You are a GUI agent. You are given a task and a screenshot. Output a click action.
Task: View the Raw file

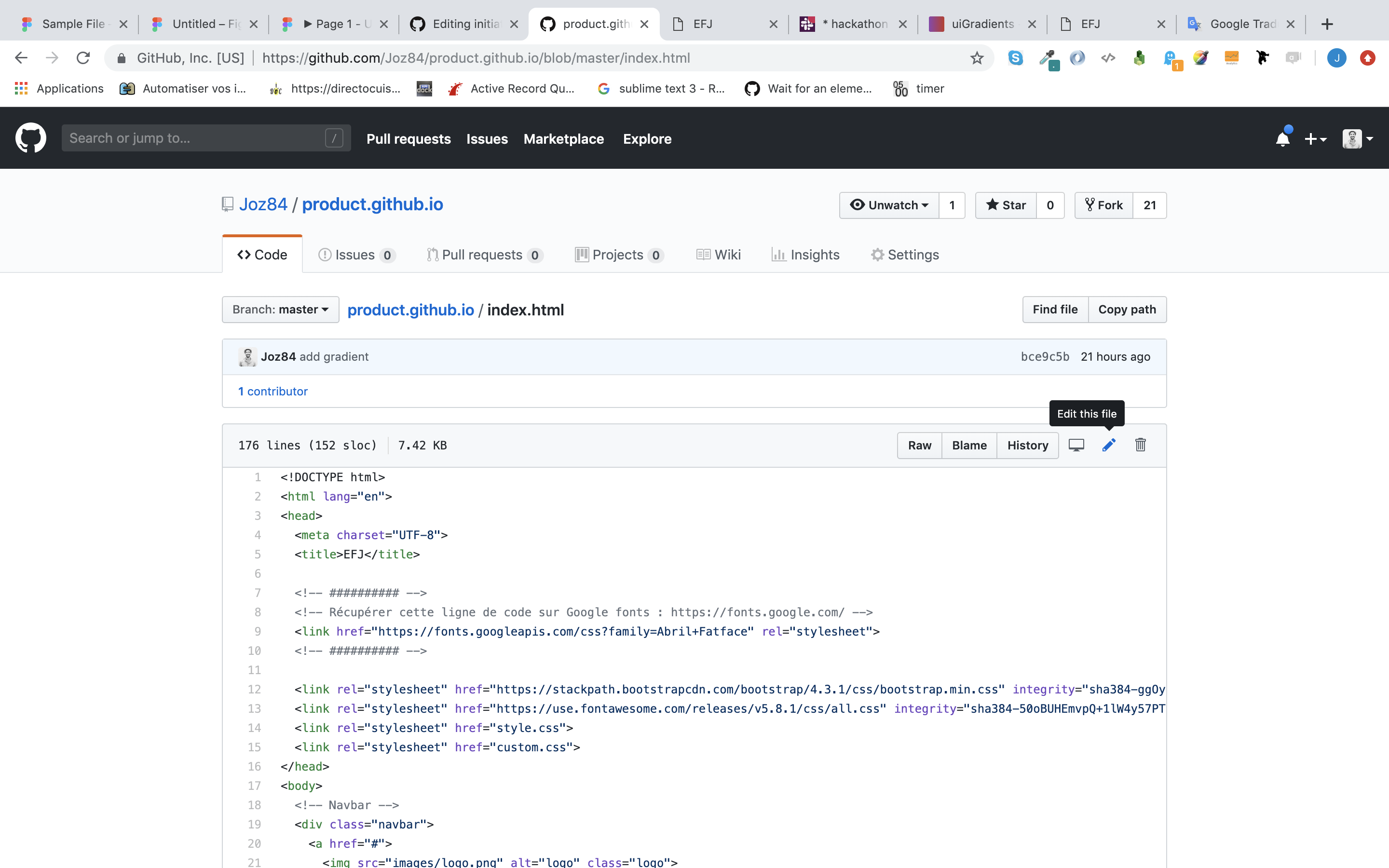920,446
